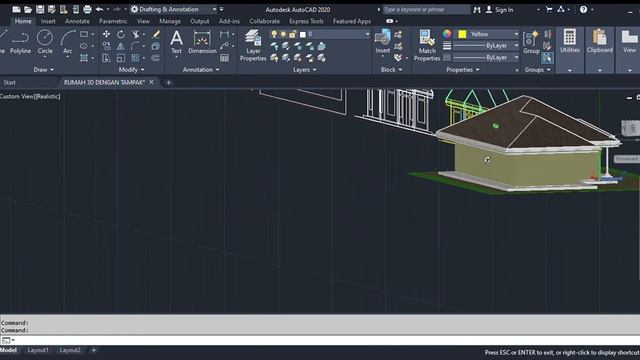Toggle layer 0 on/off light bulb
The image size is (640, 360).
point(274,34)
